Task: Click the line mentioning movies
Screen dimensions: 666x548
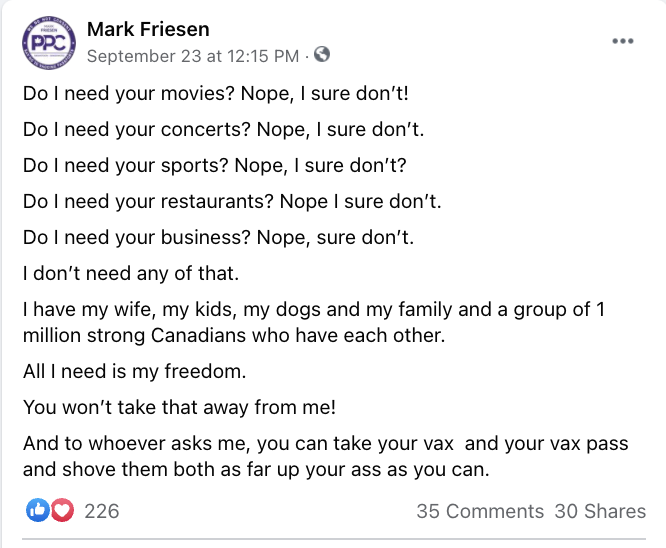Action: (x=216, y=94)
